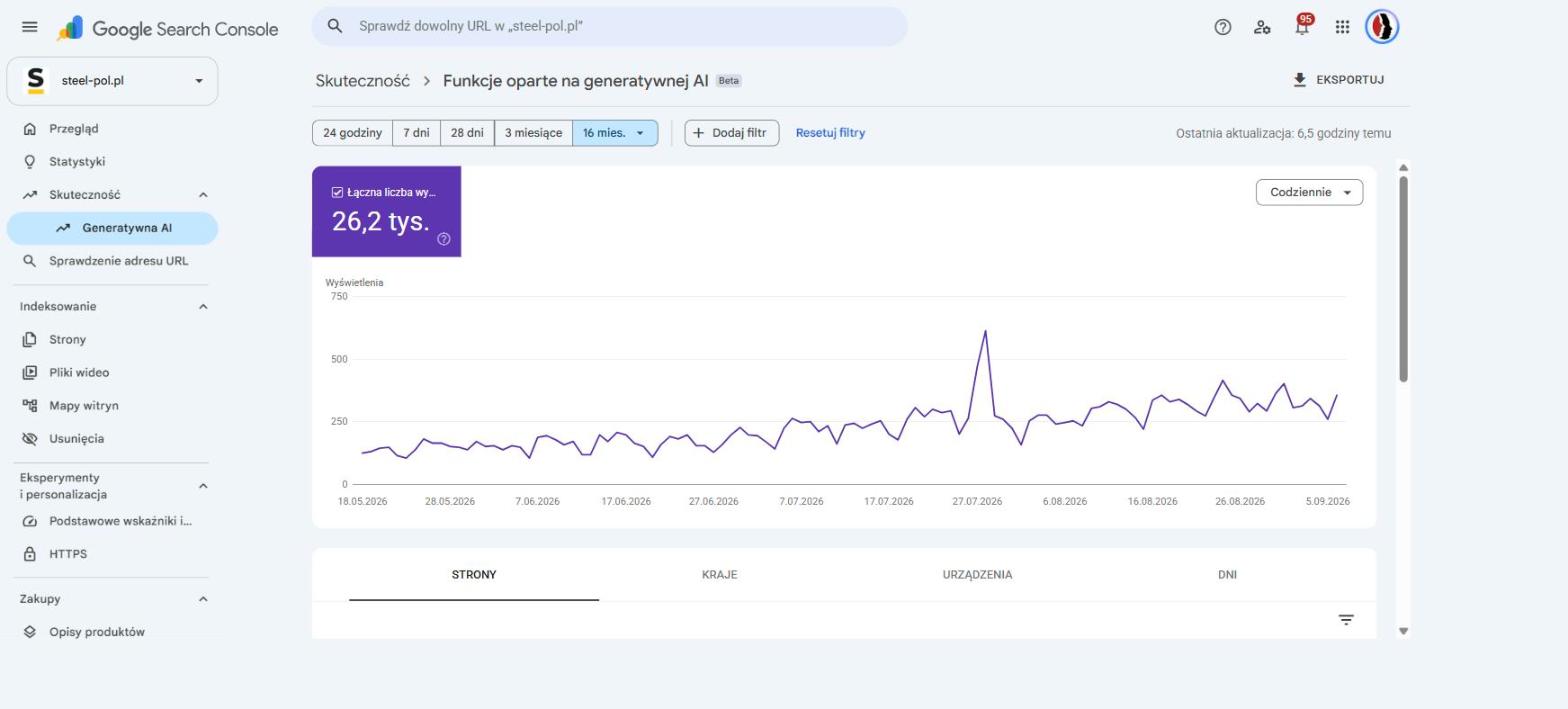Image resolution: width=1568 pixels, height=709 pixels.
Task: Click the Google Search Console logo
Action: coord(168,29)
